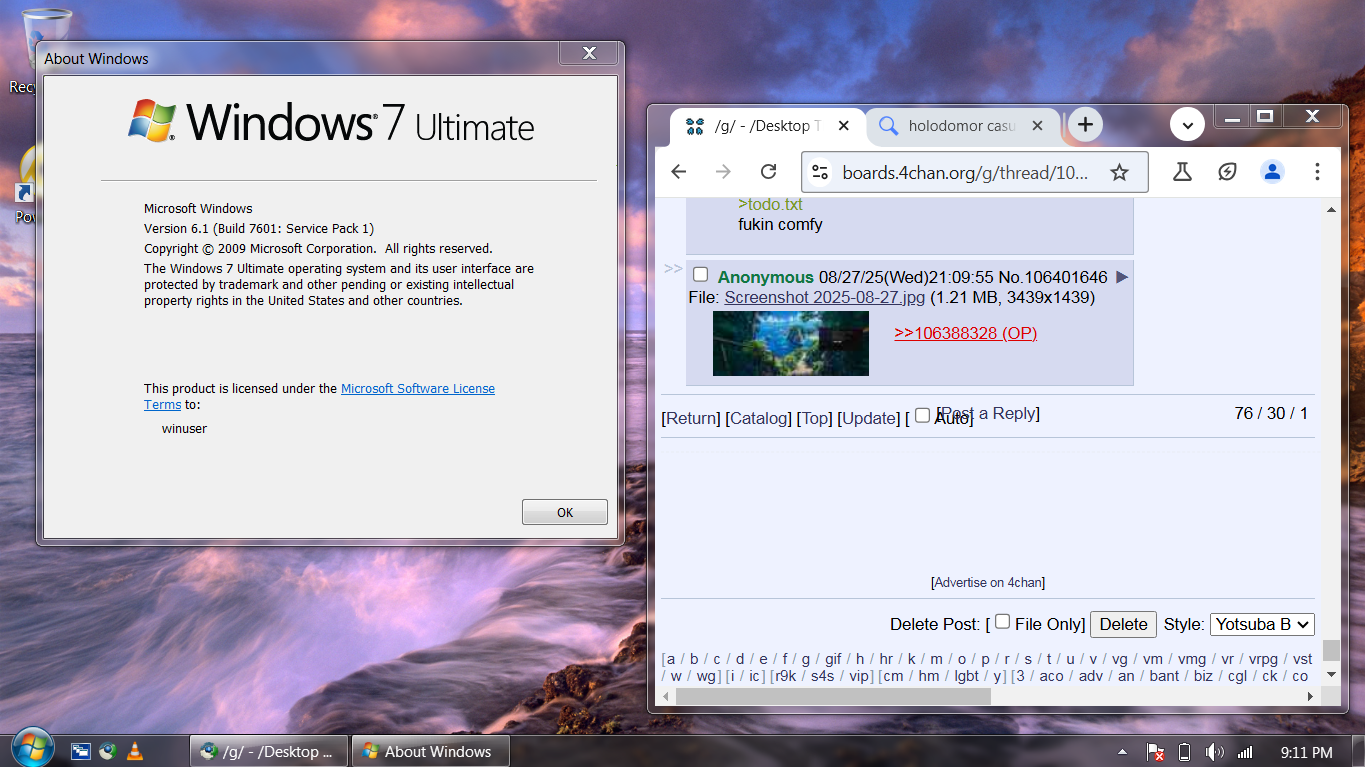Click the >> hide-post marker beside Anonymous post
The height and width of the screenshot is (767, 1365).
673,269
